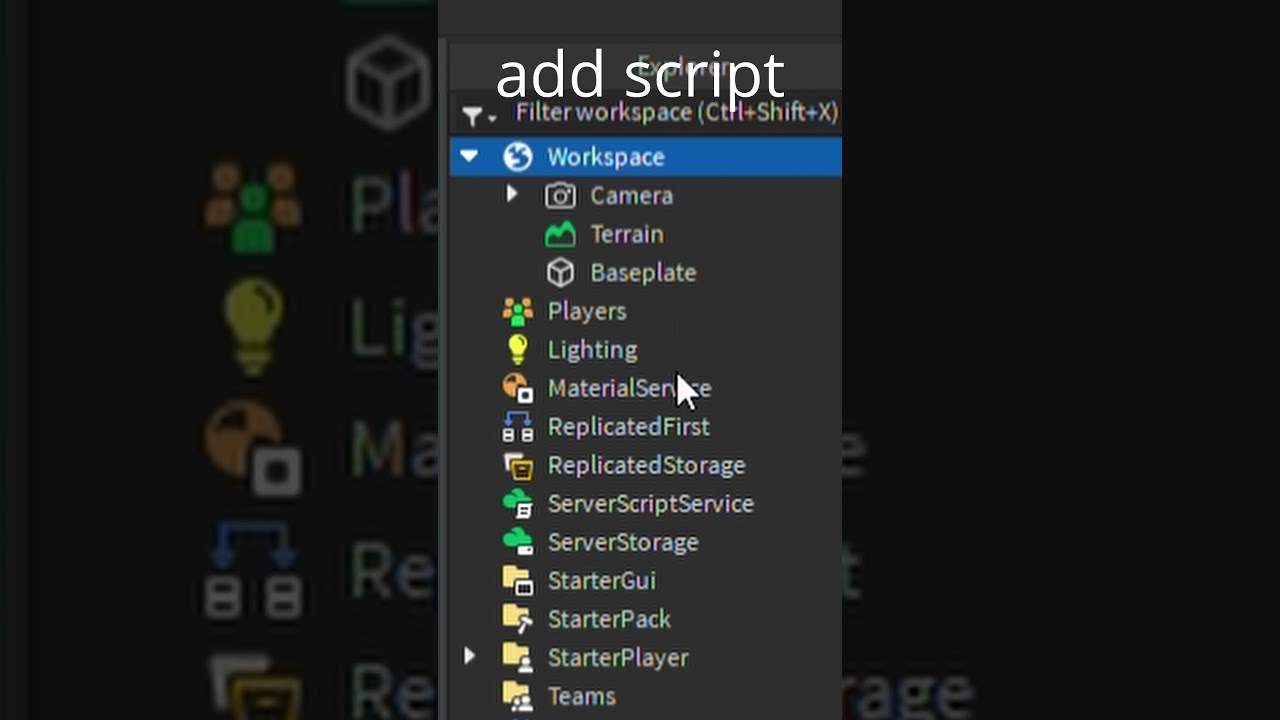Click the StarterPack folder icon
The height and width of the screenshot is (720, 1280).
[x=517, y=619]
